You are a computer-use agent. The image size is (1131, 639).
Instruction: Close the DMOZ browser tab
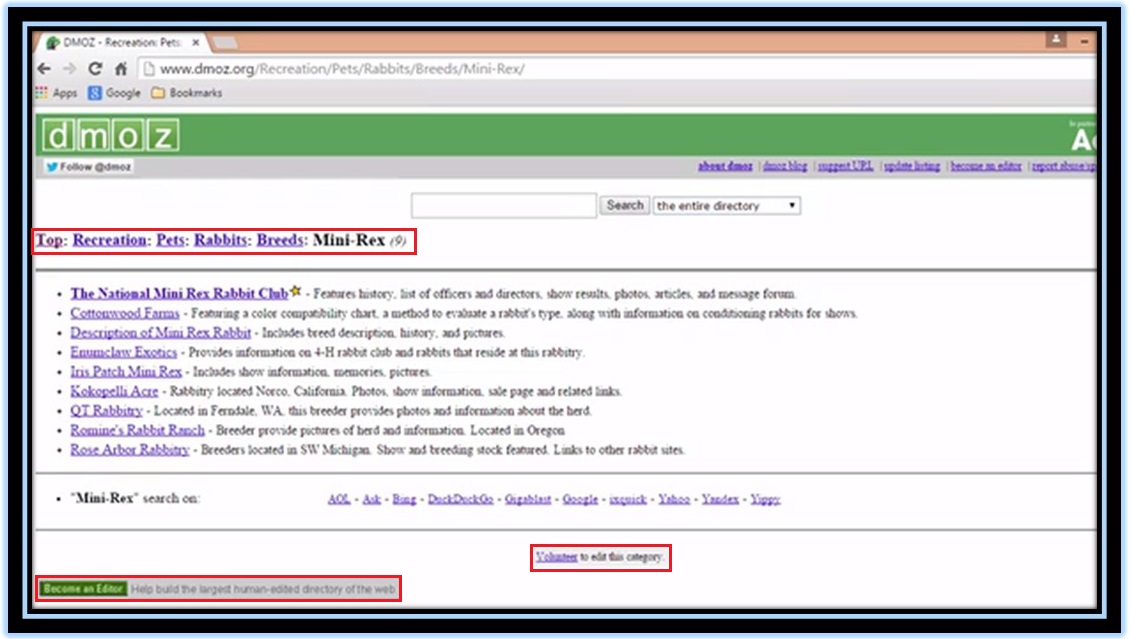click(x=195, y=43)
